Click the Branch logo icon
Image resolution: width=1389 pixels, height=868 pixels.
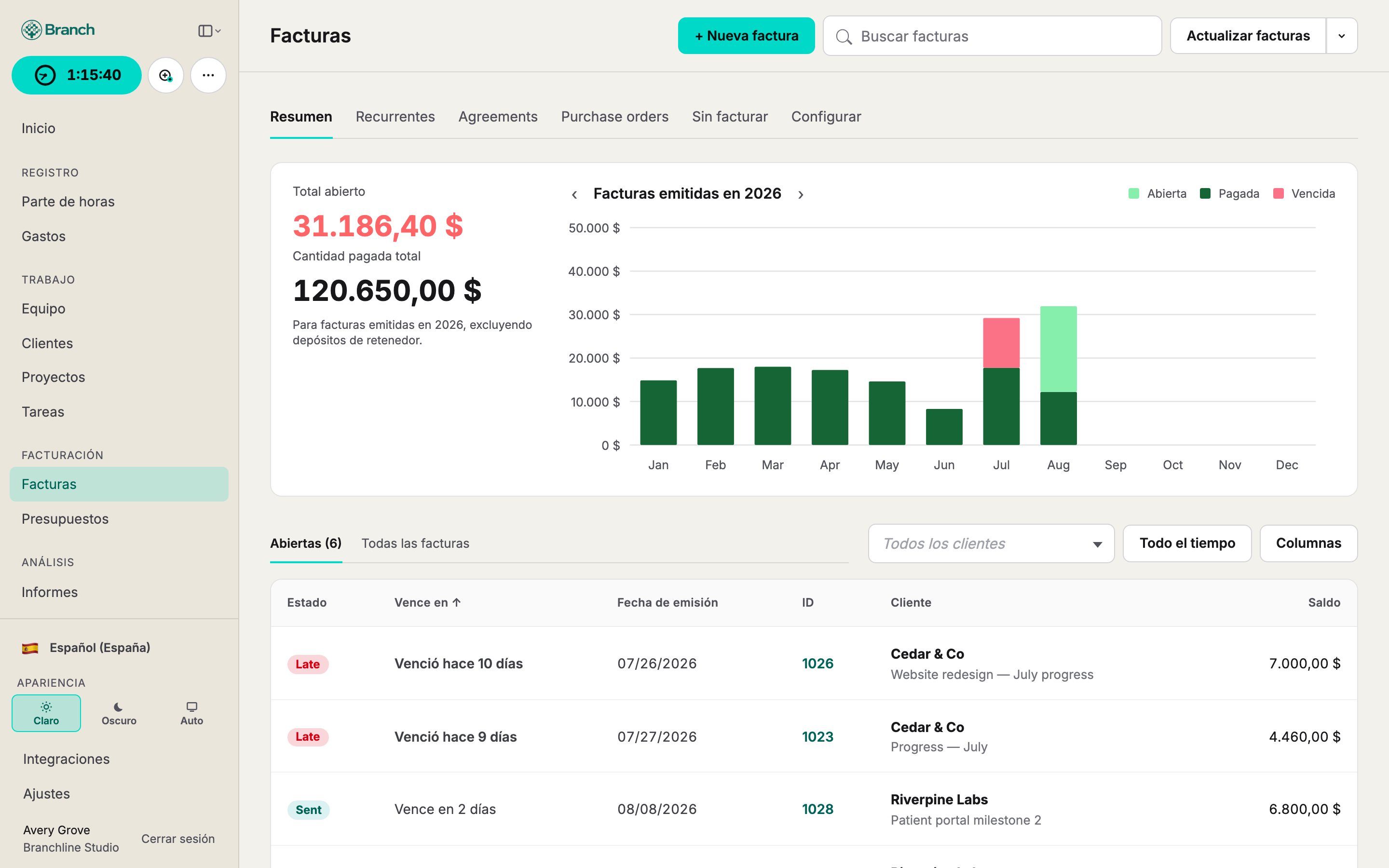click(31, 30)
